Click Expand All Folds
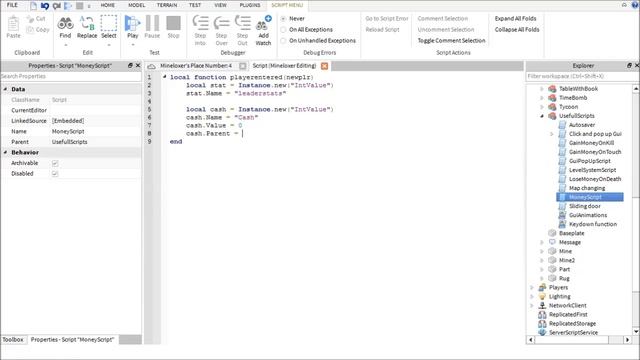Screen dimensions: 640x360 click(x=516, y=19)
